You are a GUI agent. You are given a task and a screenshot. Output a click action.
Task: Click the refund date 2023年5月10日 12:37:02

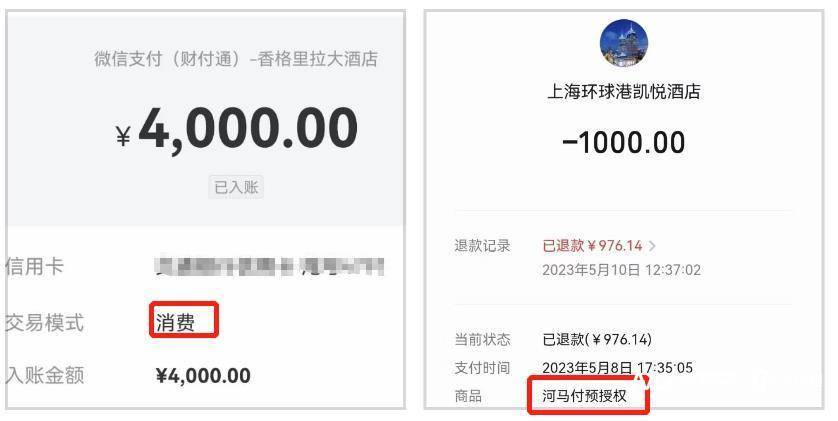622,270
